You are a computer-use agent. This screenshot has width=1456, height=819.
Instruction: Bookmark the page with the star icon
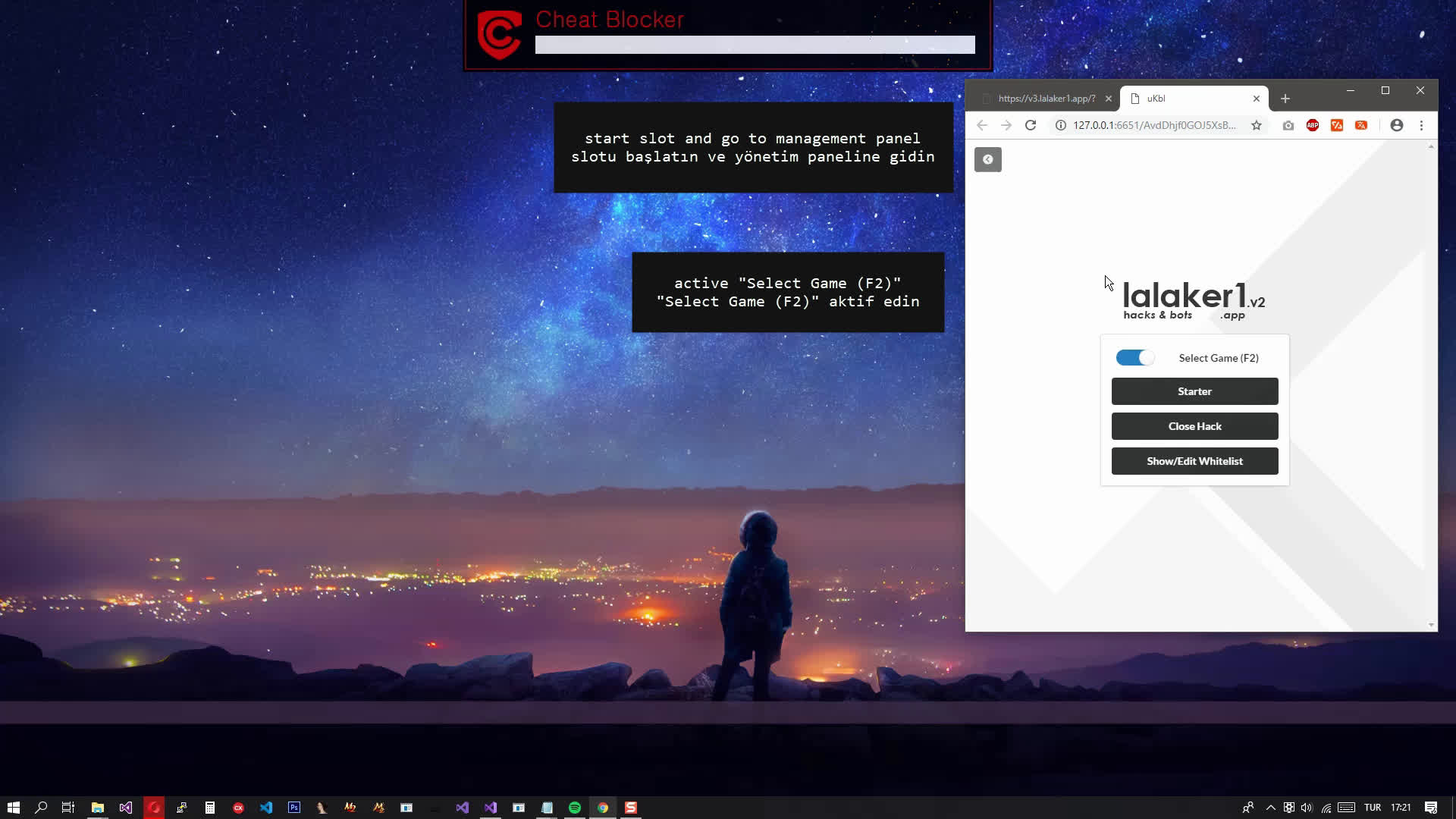click(x=1258, y=125)
